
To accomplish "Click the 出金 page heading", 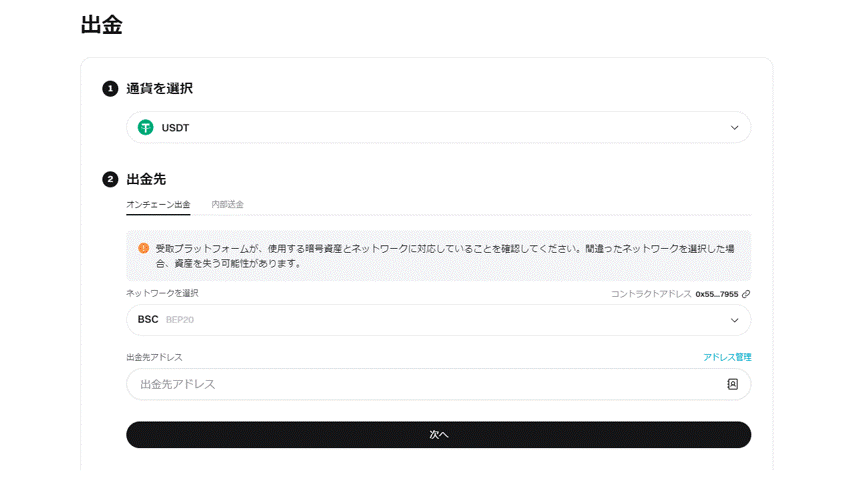I will click(102, 26).
